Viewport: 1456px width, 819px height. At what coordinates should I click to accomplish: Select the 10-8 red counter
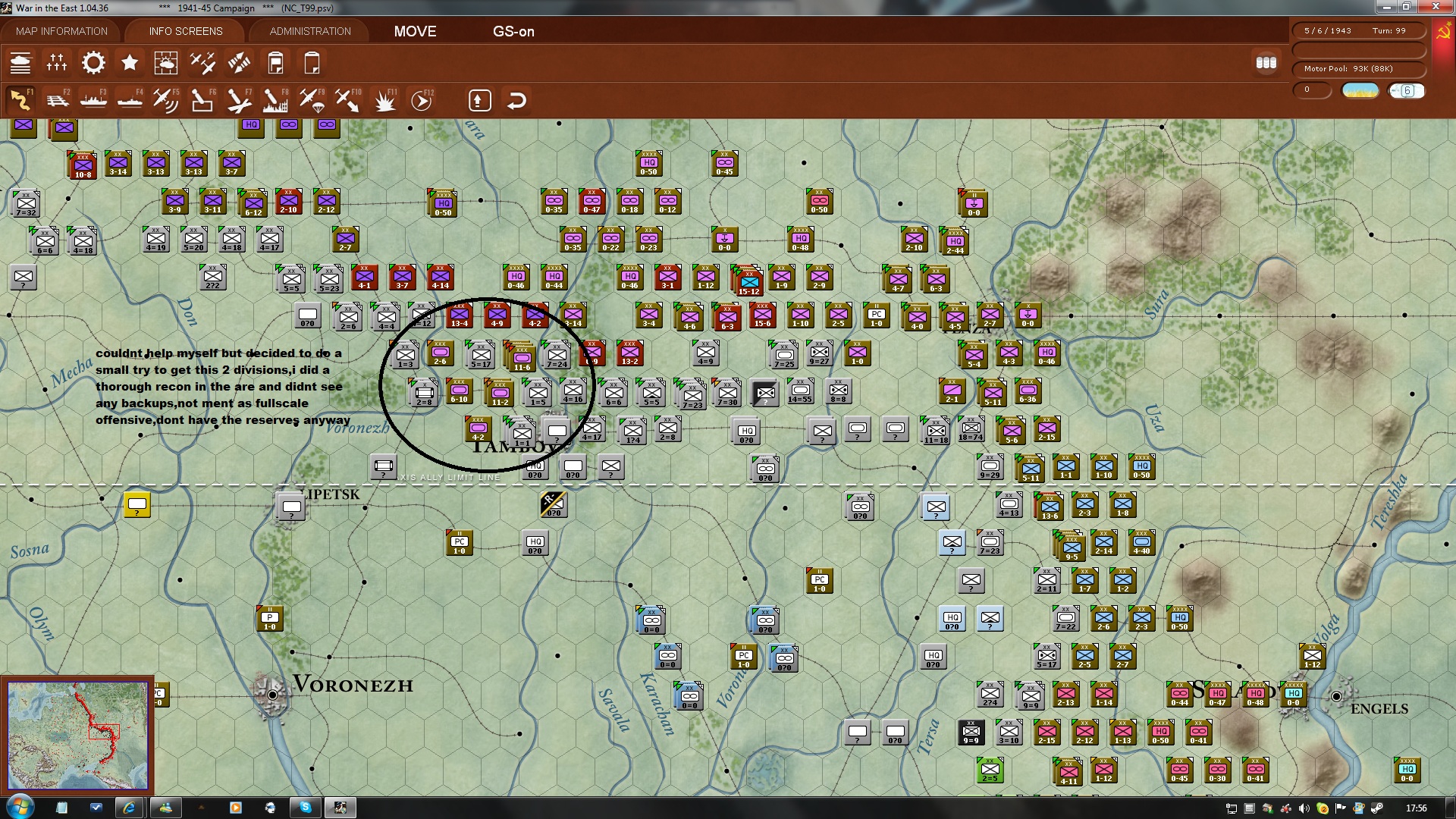(x=83, y=165)
